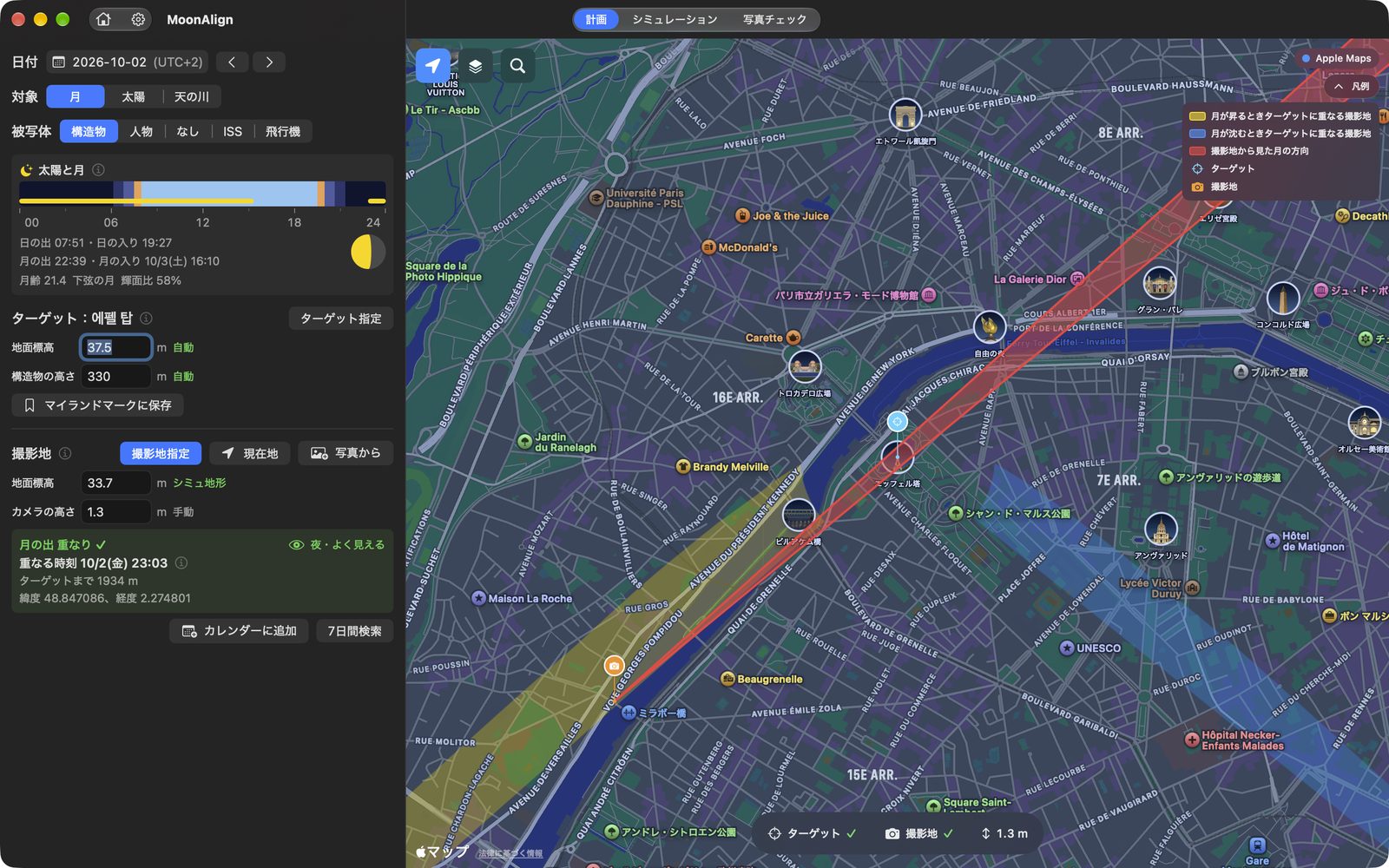Click the yellow moon-up legend swatch
The width and height of the screenshot is (1389, 868).
(x=1197, y=115)
